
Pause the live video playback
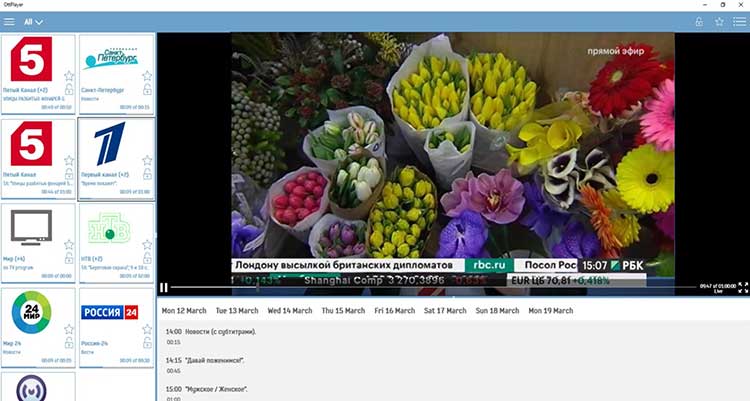pyautogui.click(x=164, y=287)
